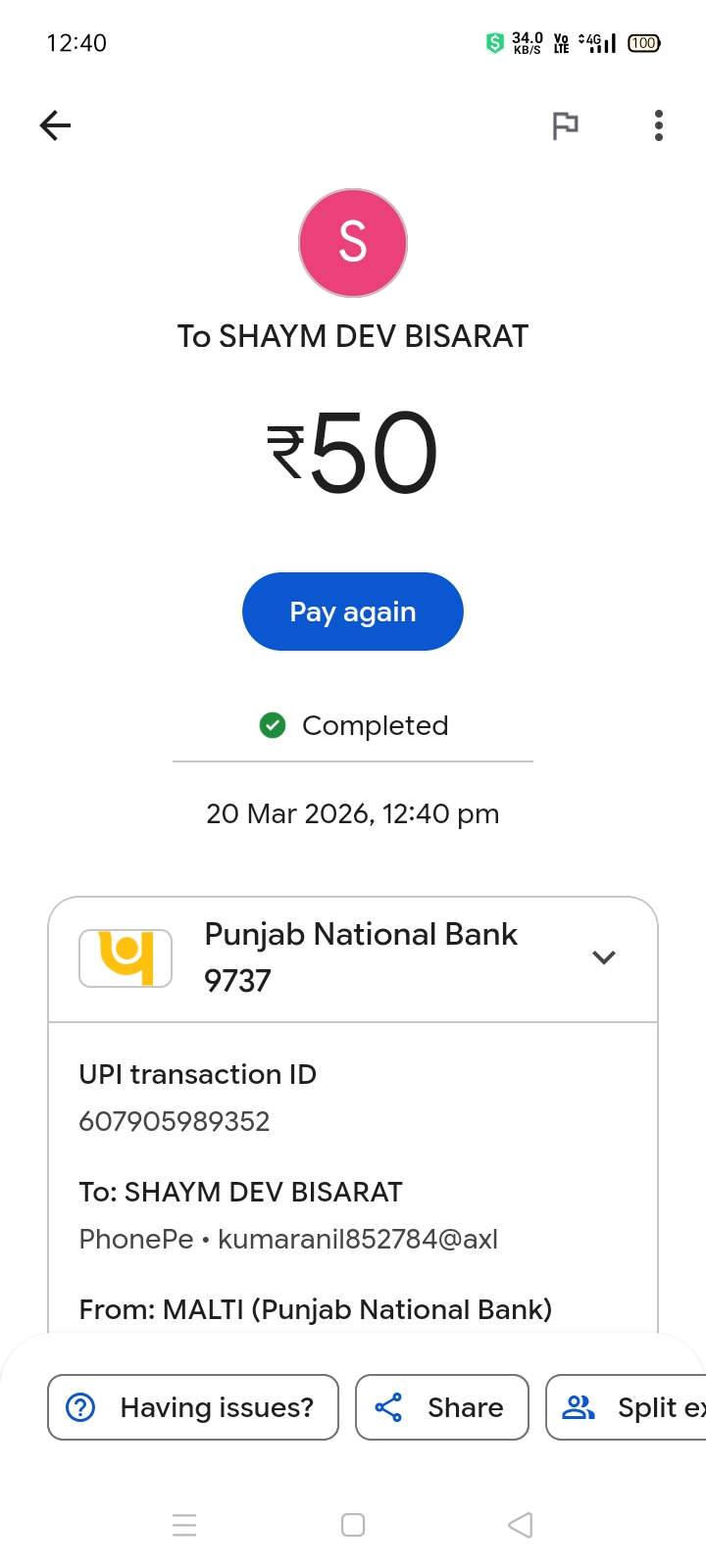Tap the report flag icon
706x1568 pixels.
point(565,125)
